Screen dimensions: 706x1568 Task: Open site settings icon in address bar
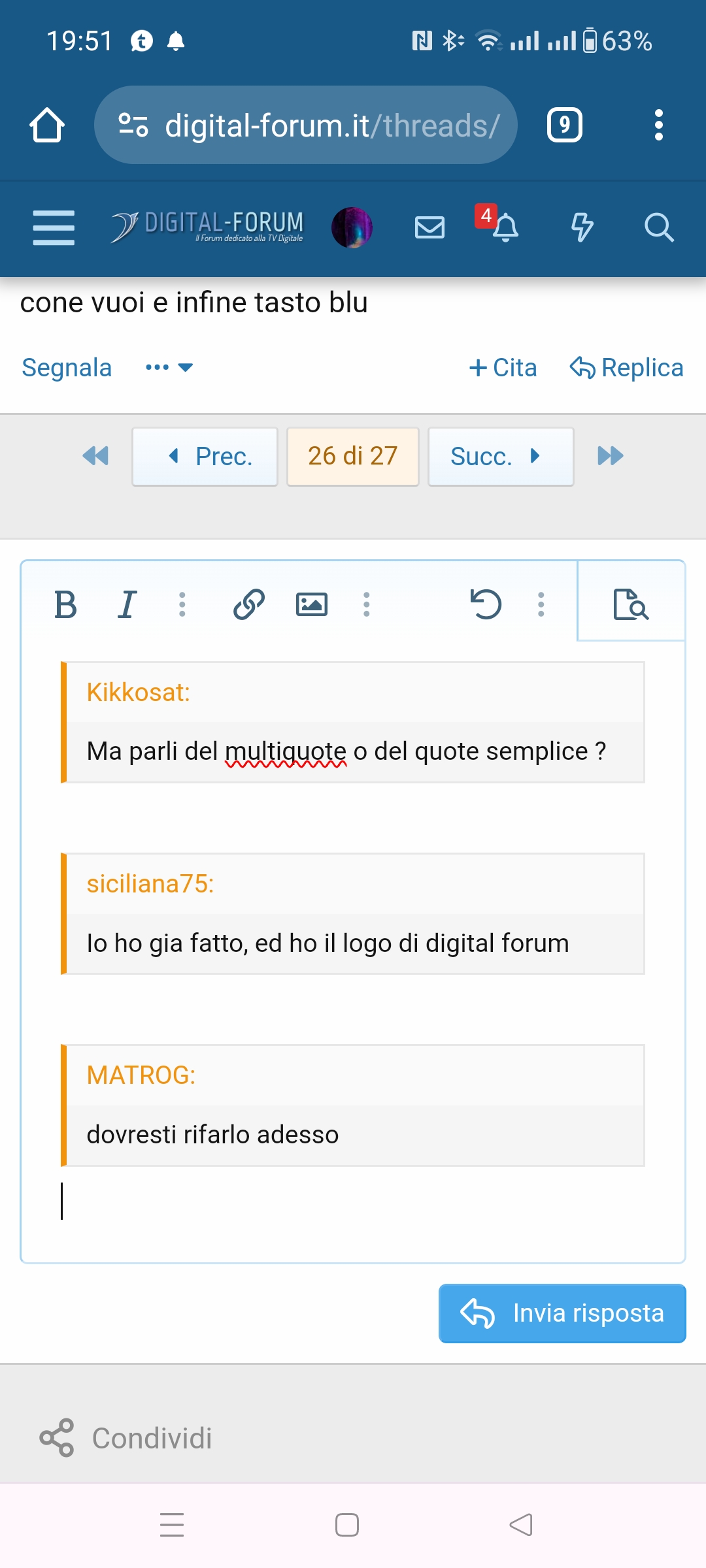133,125
